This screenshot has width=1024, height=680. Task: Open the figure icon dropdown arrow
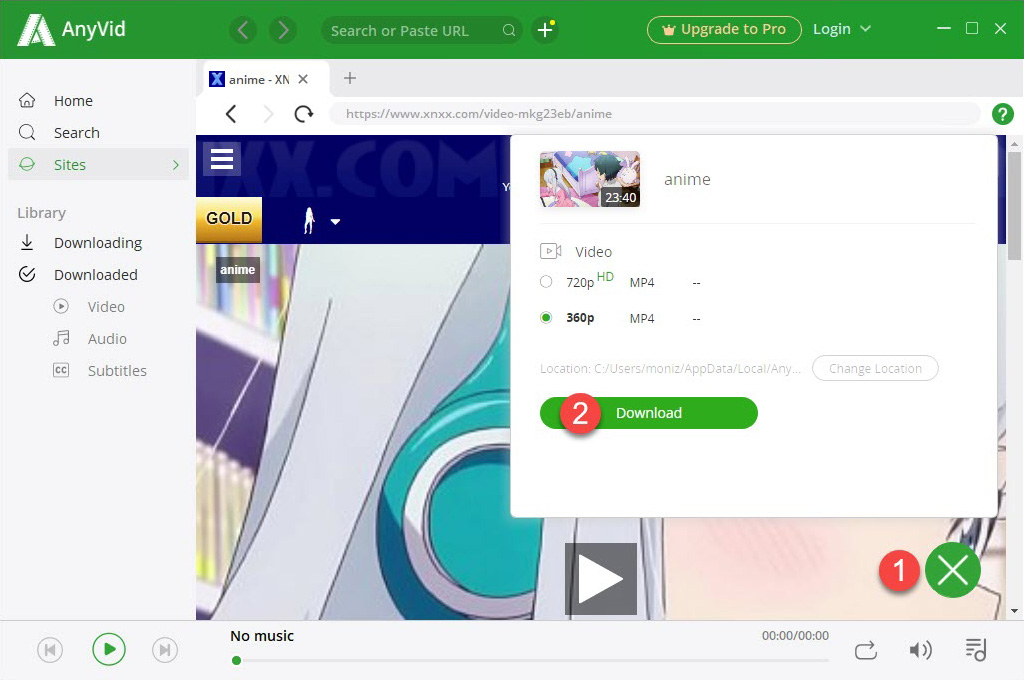tap(336, 221)
